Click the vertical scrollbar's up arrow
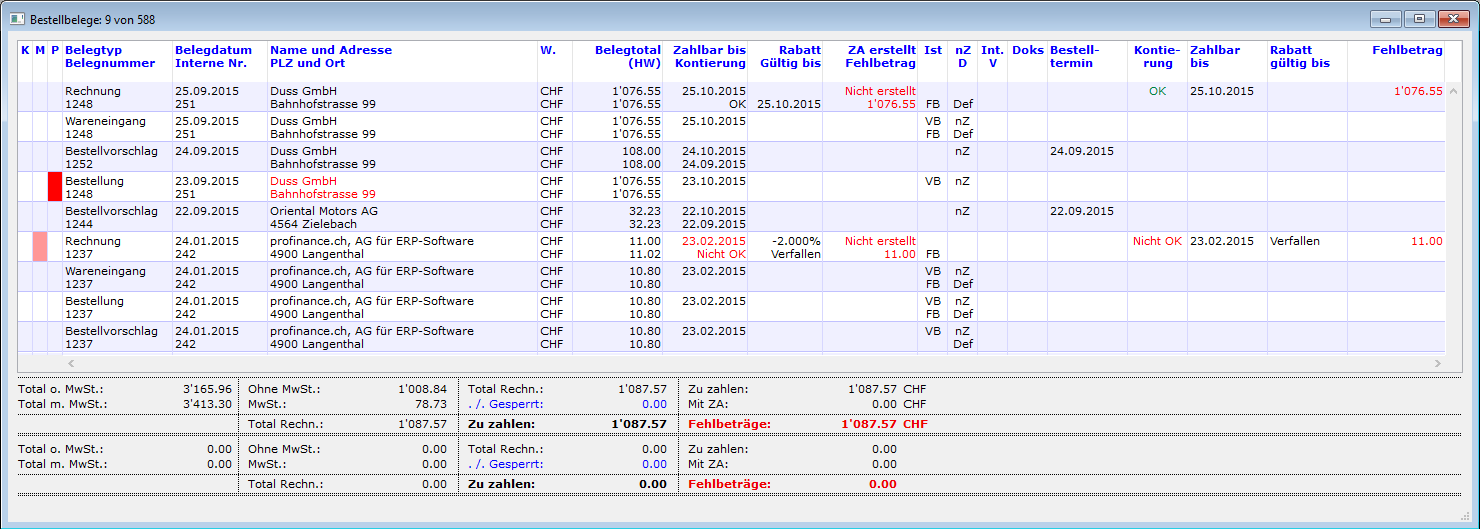 [x=1455, y=91]
